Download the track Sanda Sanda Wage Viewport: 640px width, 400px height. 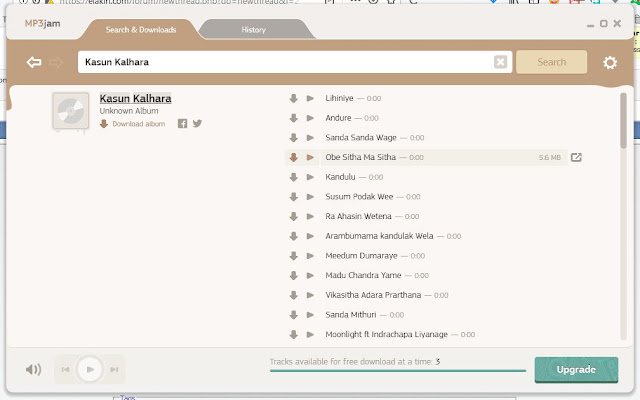pyautogui.click(x=293, y=138)
